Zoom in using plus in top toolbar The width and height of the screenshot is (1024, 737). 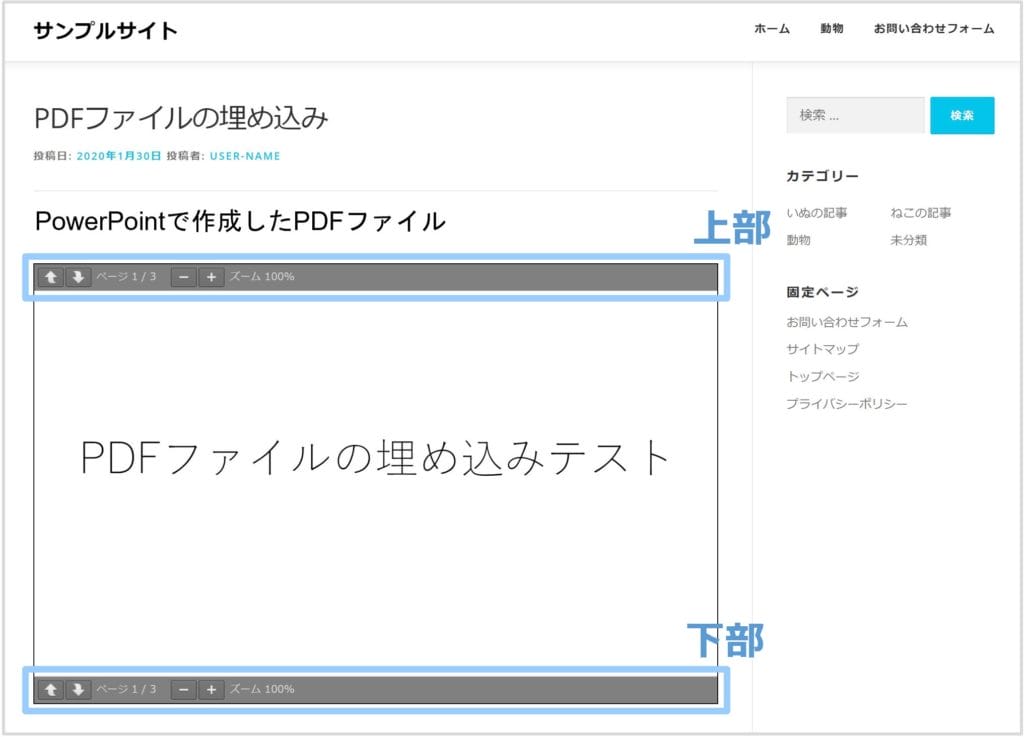tap(211, 277)
